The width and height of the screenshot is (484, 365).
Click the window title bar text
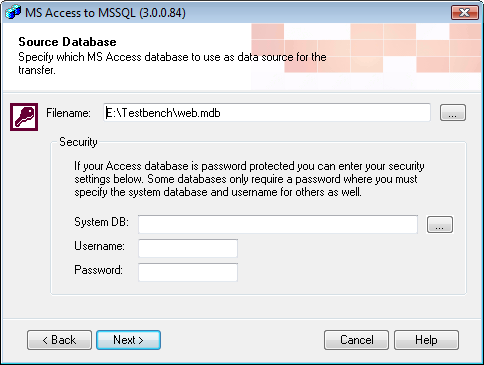click(105, 13)
